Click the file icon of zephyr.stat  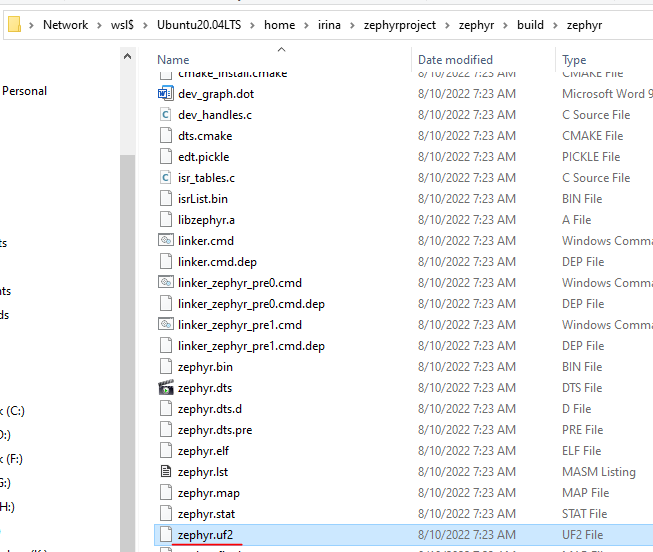pos(166,513)
